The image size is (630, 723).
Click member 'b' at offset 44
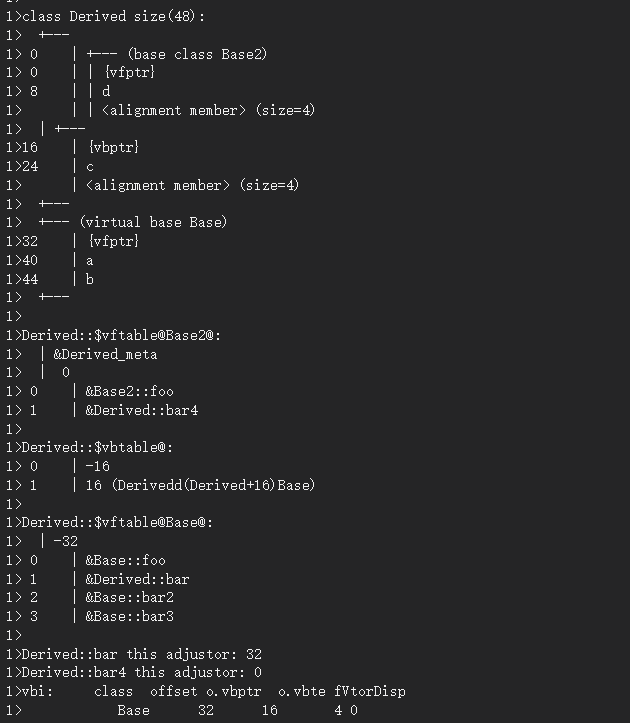90,279
